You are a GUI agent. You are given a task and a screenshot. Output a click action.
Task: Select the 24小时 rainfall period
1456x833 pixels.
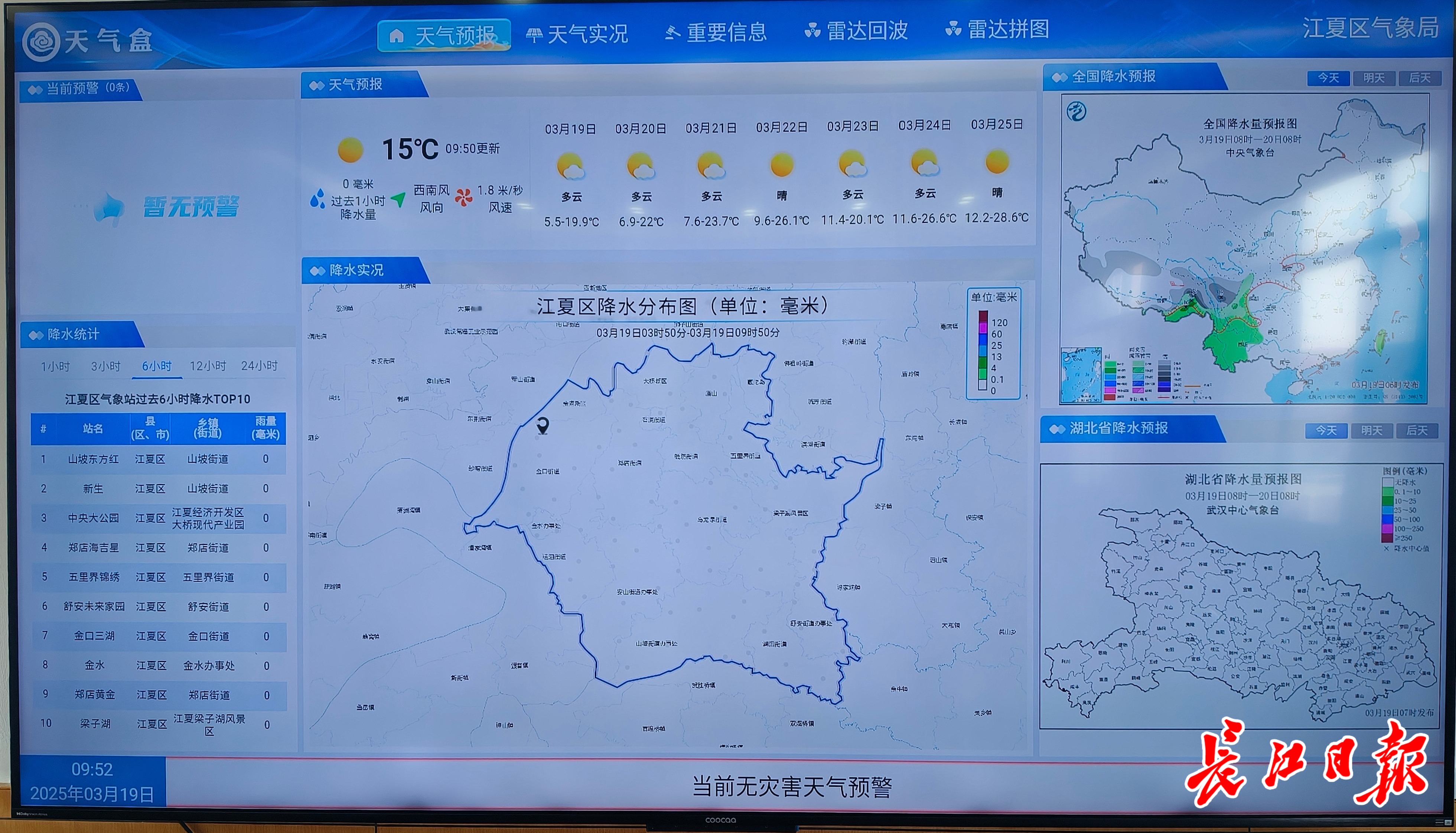tap(259, 365)
